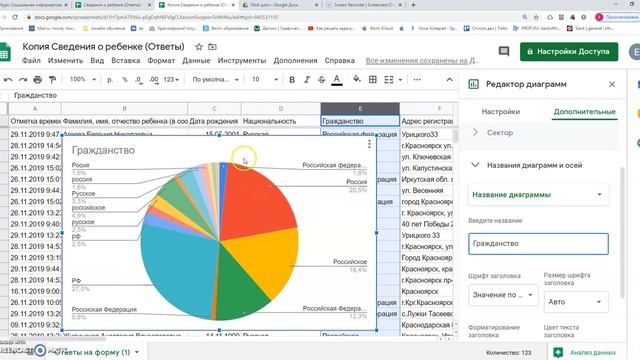
Task: Open font size 10 dropdown
Action: click(x=264, y=79)
